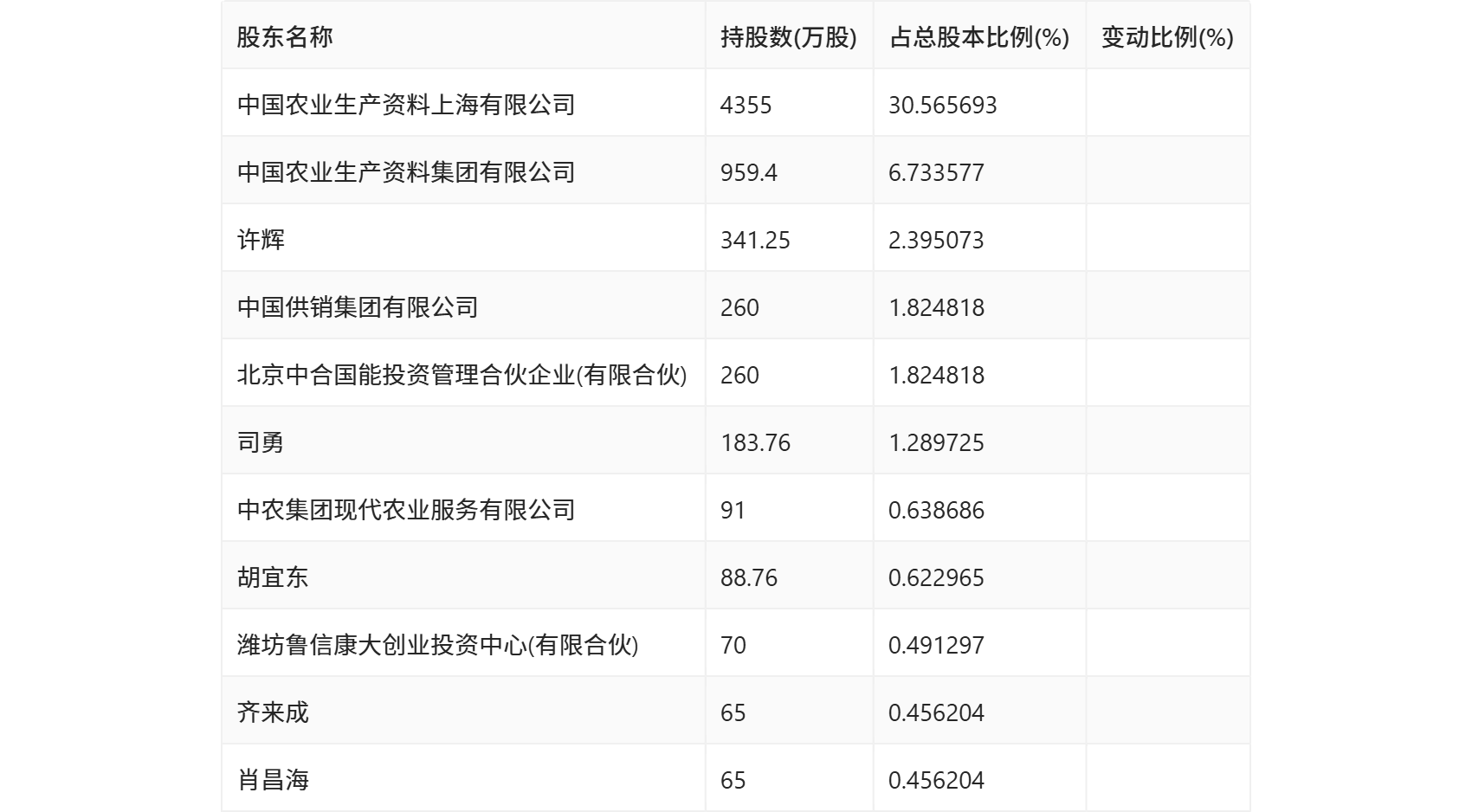This screenshot has height=812, width=1472.
Task: Click shares value 260 for 北京中合国能
Action: 739,375
